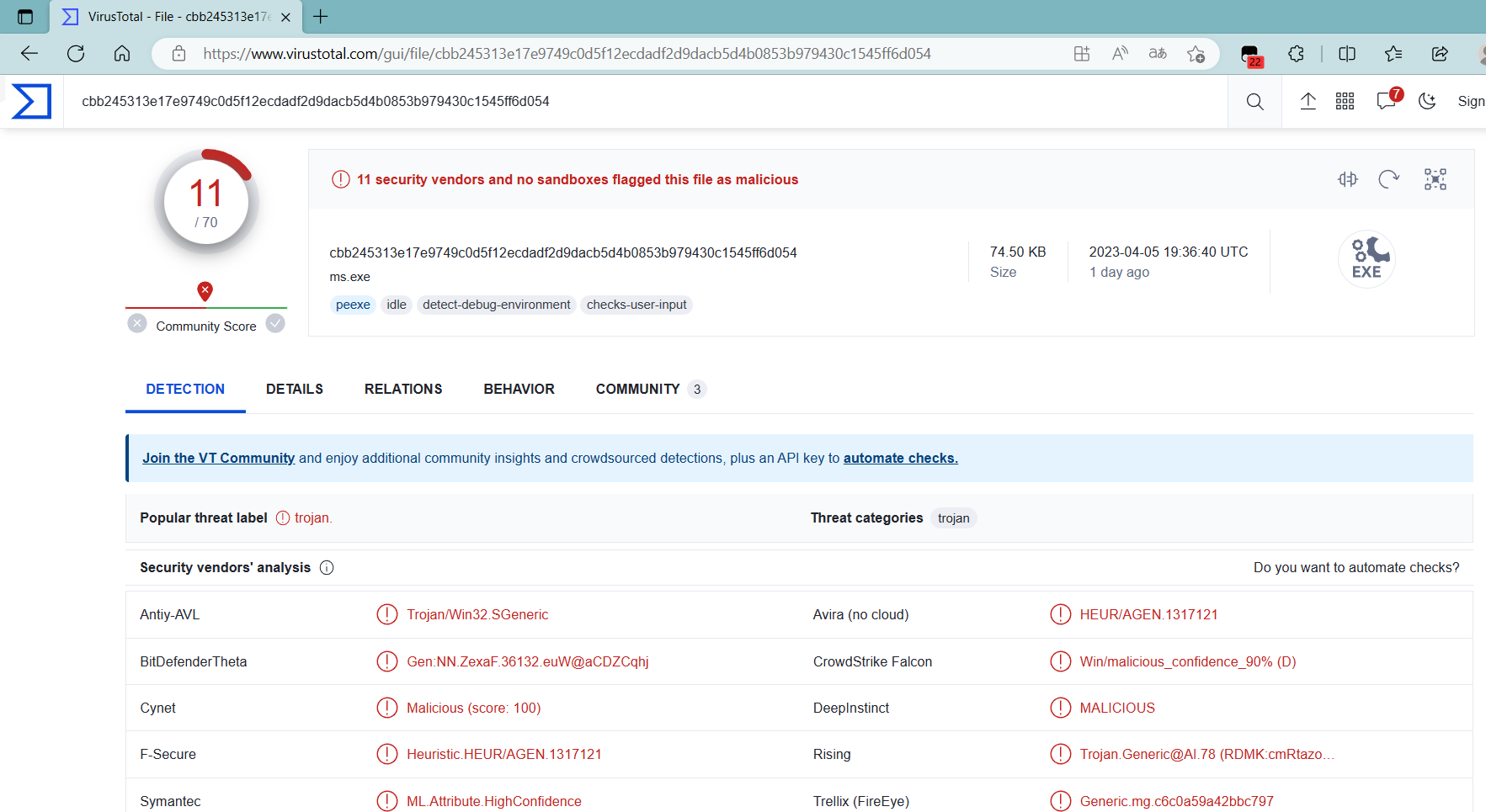
Task: Click the EXE file type badge
Action: pyautogui.click(x=1366, y=258)
